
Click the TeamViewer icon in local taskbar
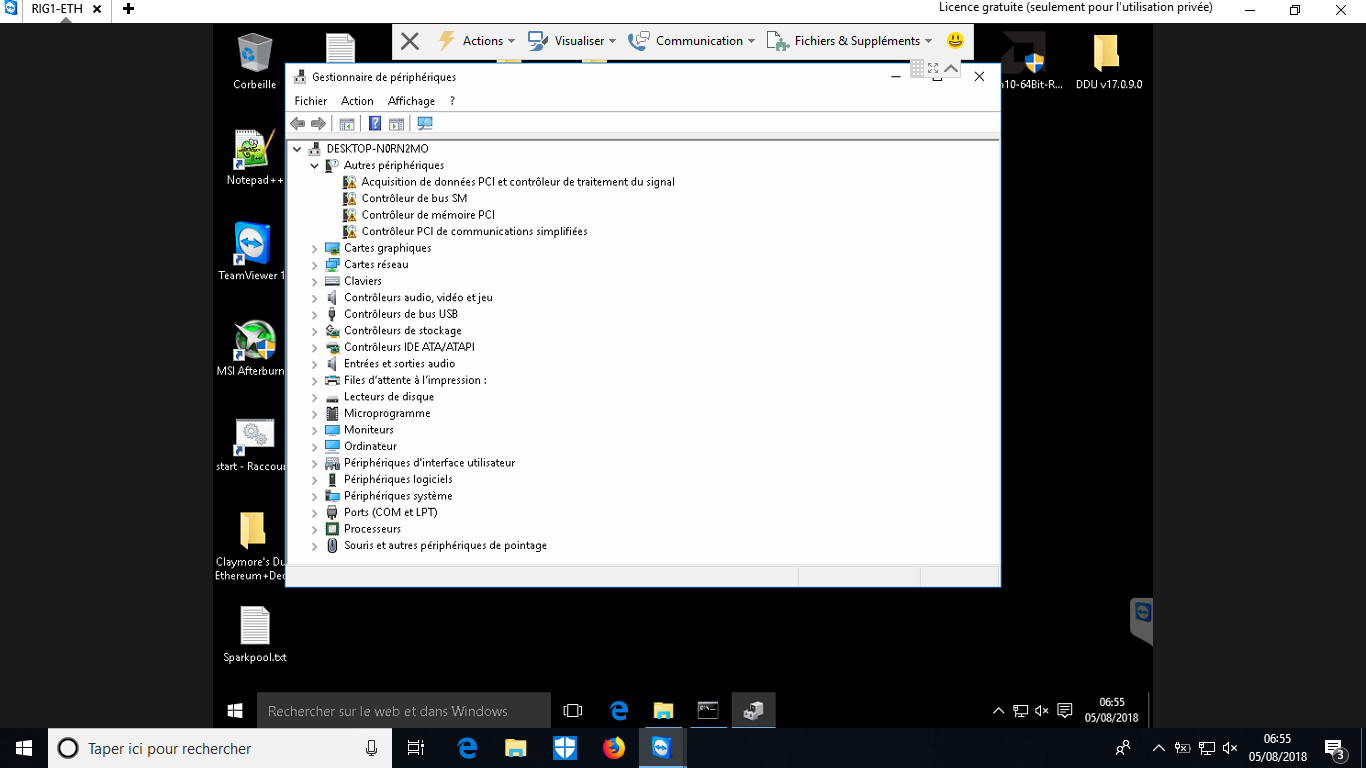pyautogui.click(x=662, y=748)
